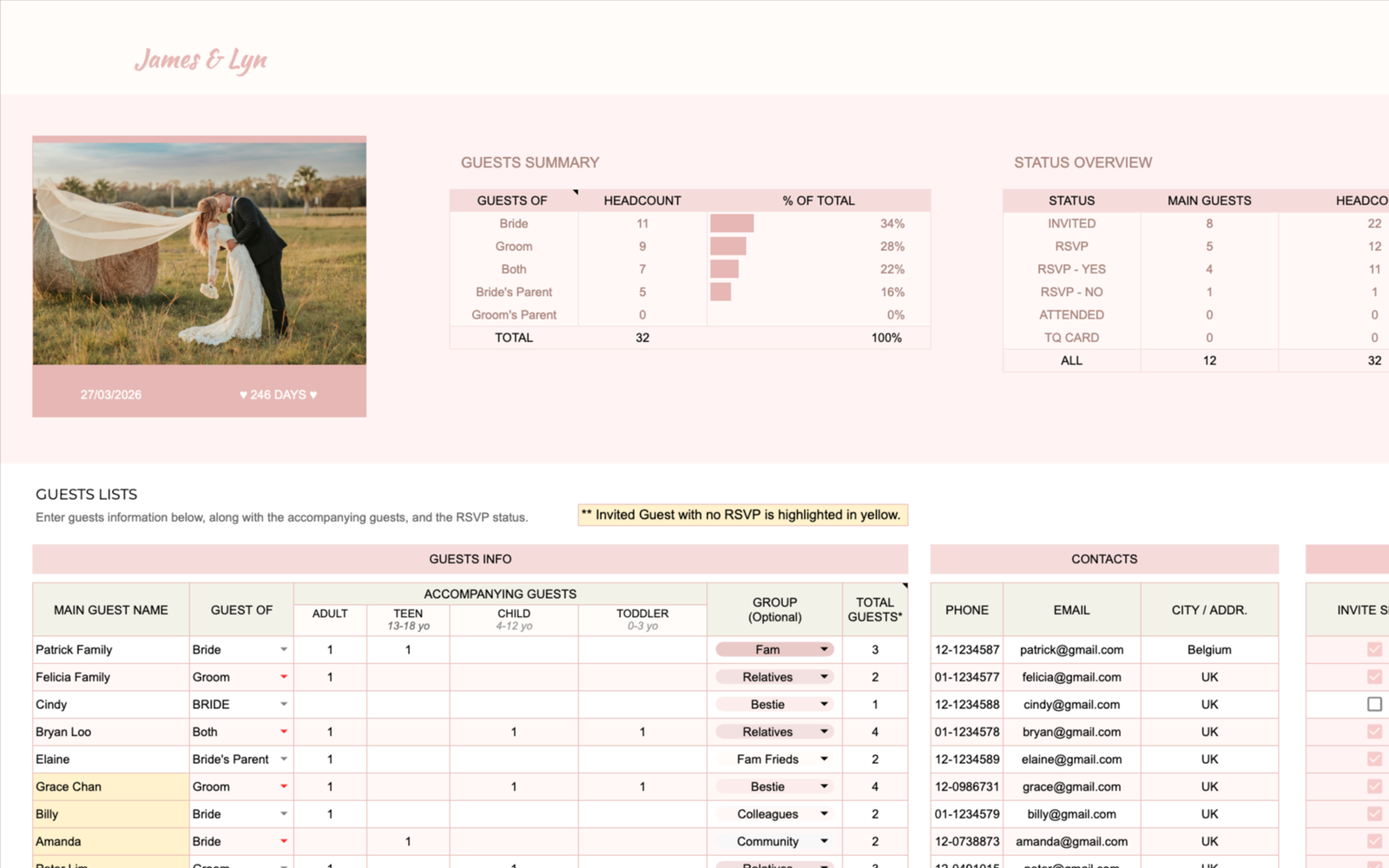
Task: Click dropdown arrow beside Fam Frieds group
Action: [824, 759]
